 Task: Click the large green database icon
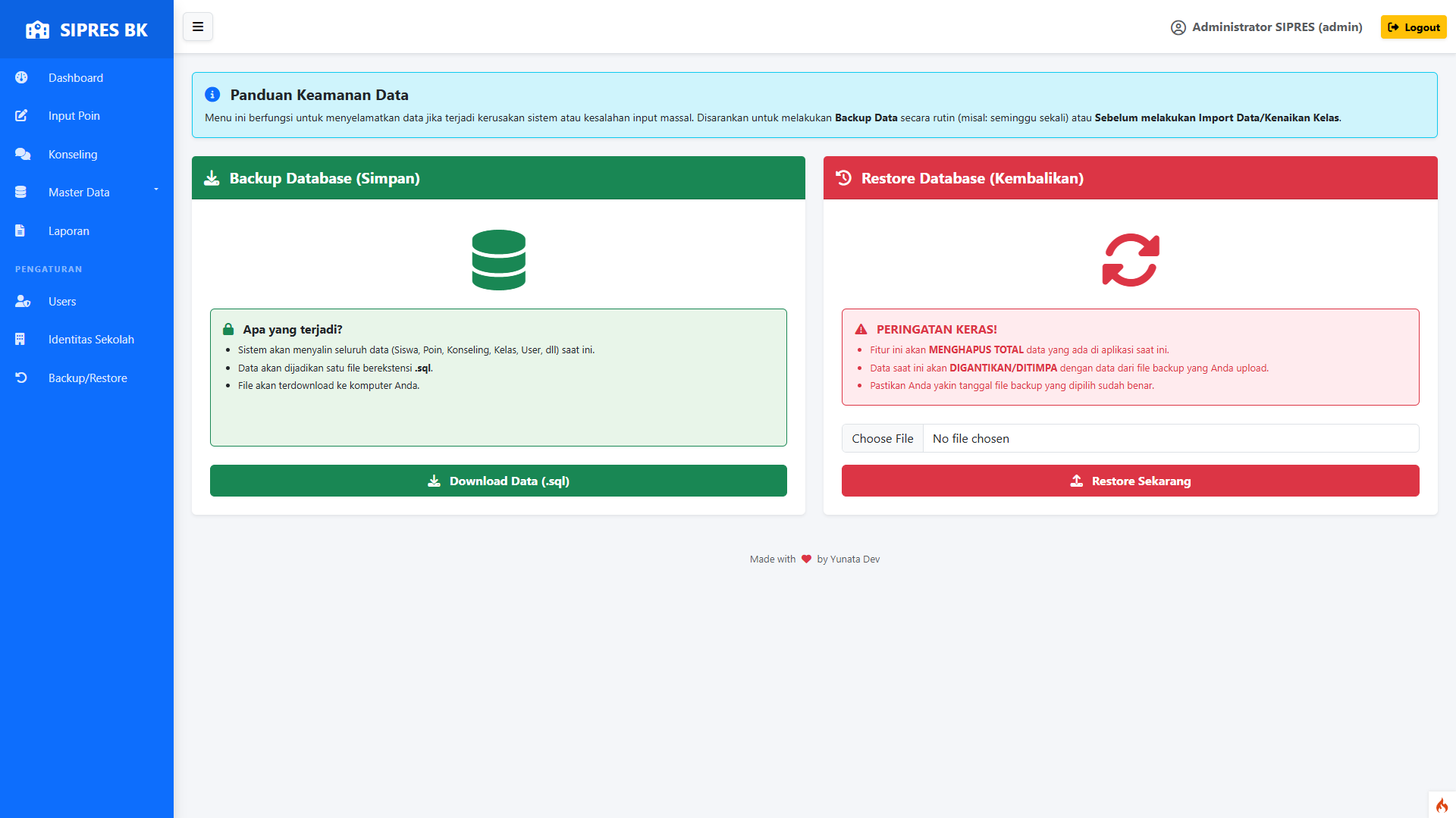point(498,260)
